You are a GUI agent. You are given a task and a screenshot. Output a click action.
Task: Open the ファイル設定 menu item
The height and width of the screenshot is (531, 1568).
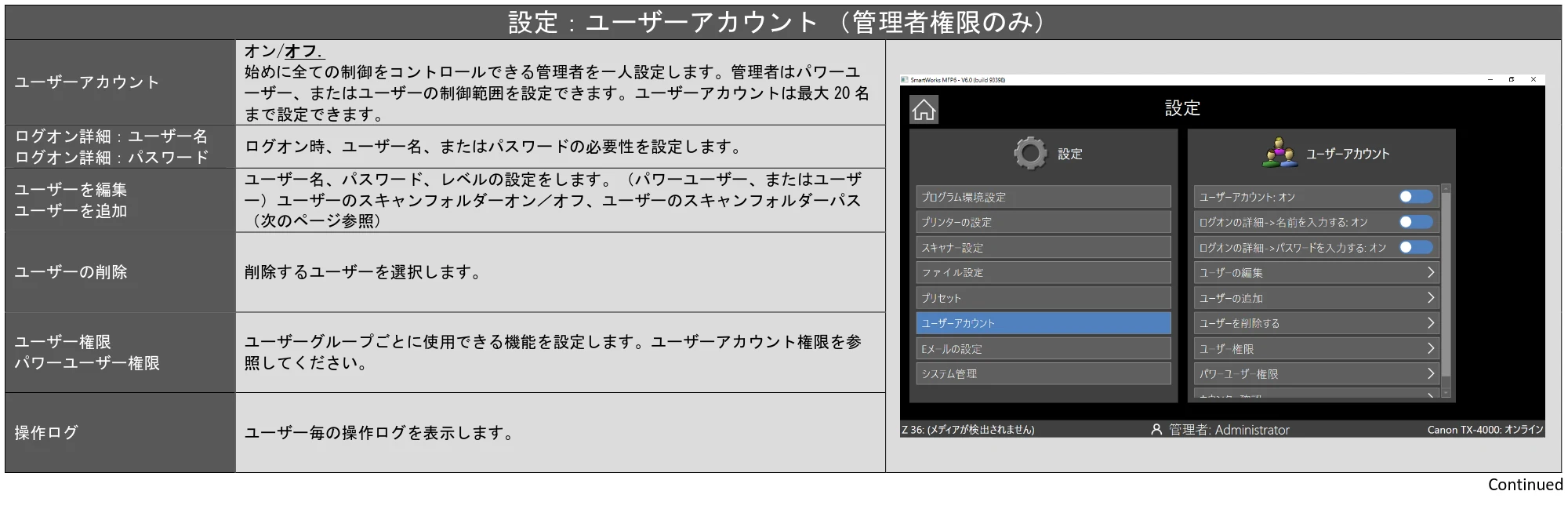(1044, 272)
